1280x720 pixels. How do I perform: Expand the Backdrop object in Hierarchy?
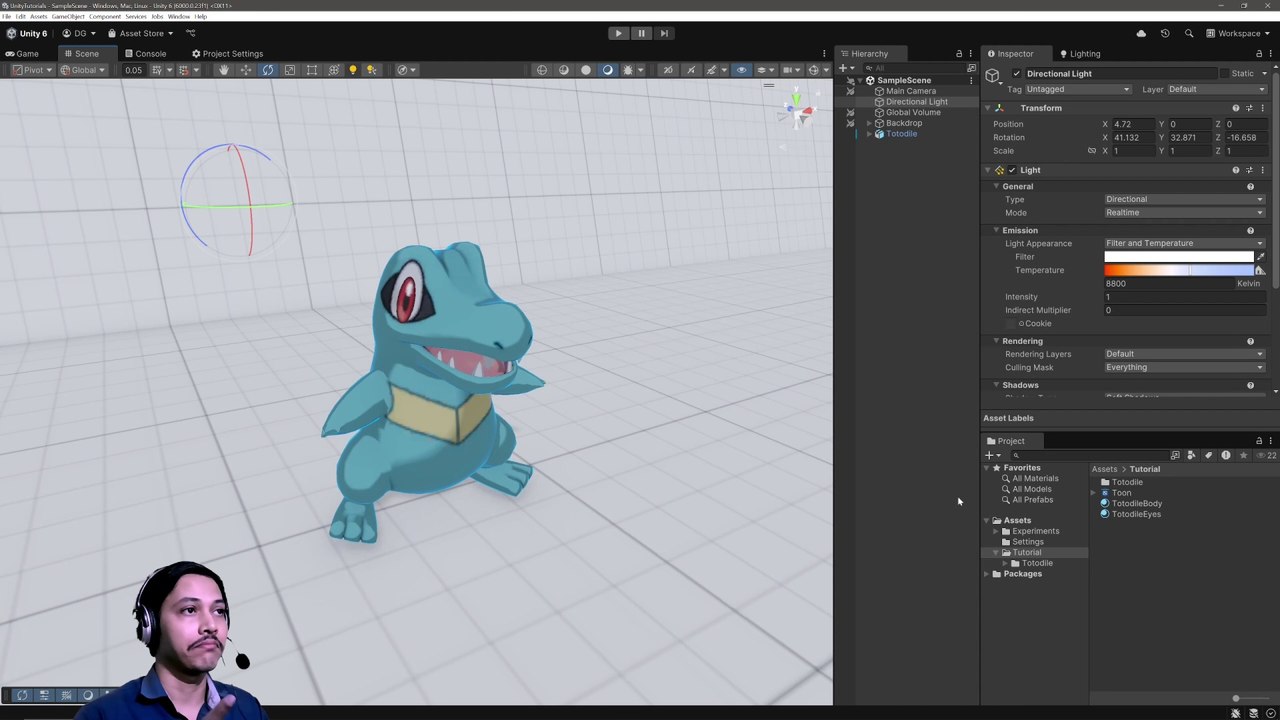[x=869, y=123]
